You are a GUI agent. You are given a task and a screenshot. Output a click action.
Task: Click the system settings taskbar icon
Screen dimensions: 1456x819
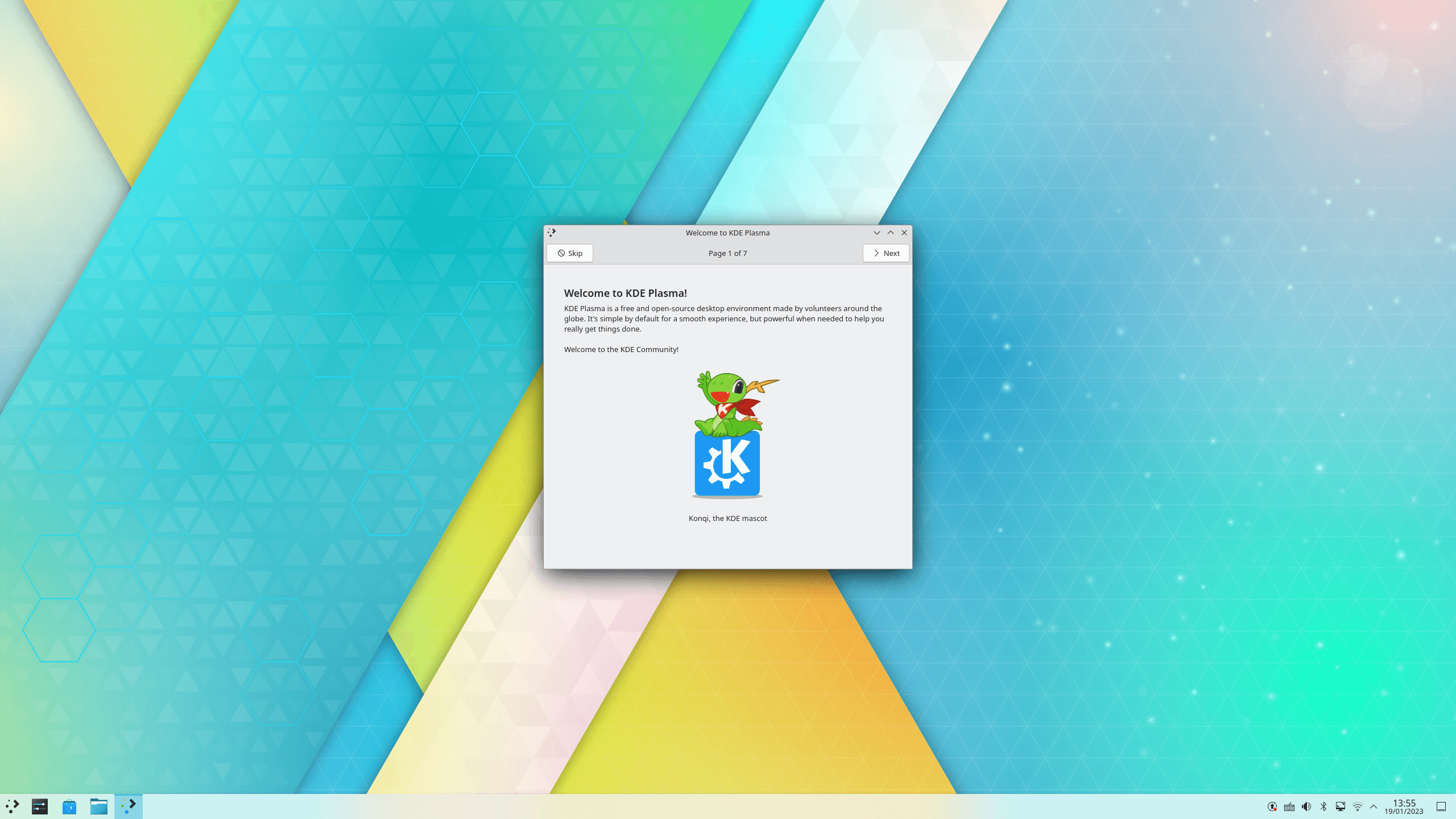pos(39,806)
